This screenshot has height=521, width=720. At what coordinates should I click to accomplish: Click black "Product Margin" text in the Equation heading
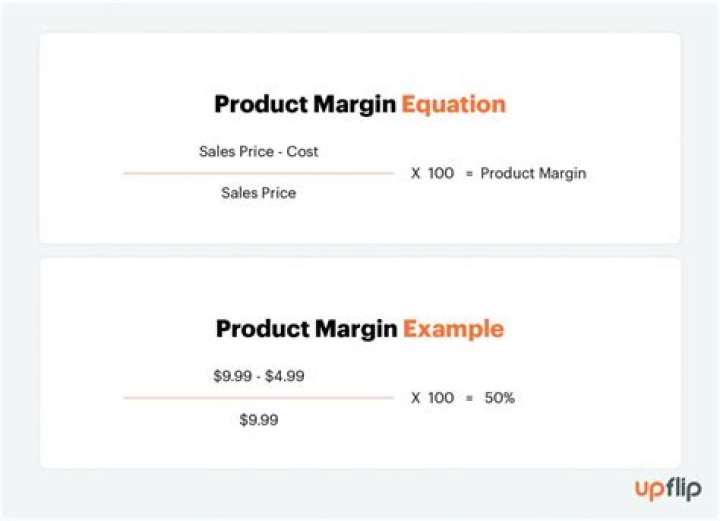click(306, 105)
